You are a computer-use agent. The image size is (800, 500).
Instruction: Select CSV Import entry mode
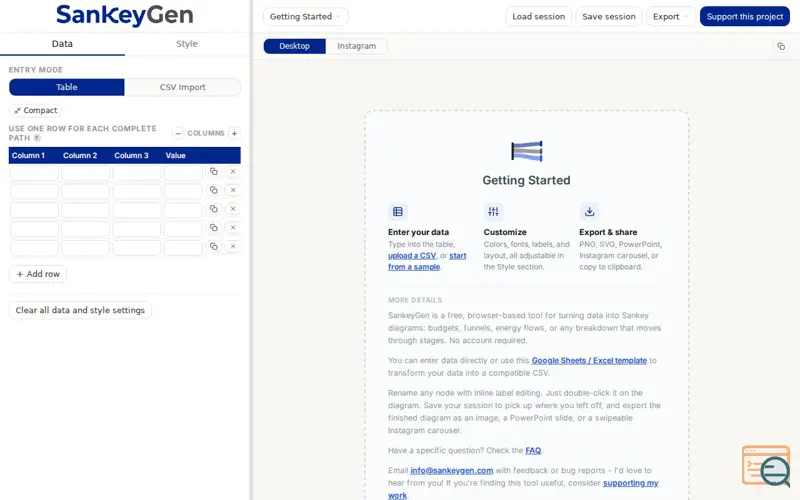coord(182,87)
